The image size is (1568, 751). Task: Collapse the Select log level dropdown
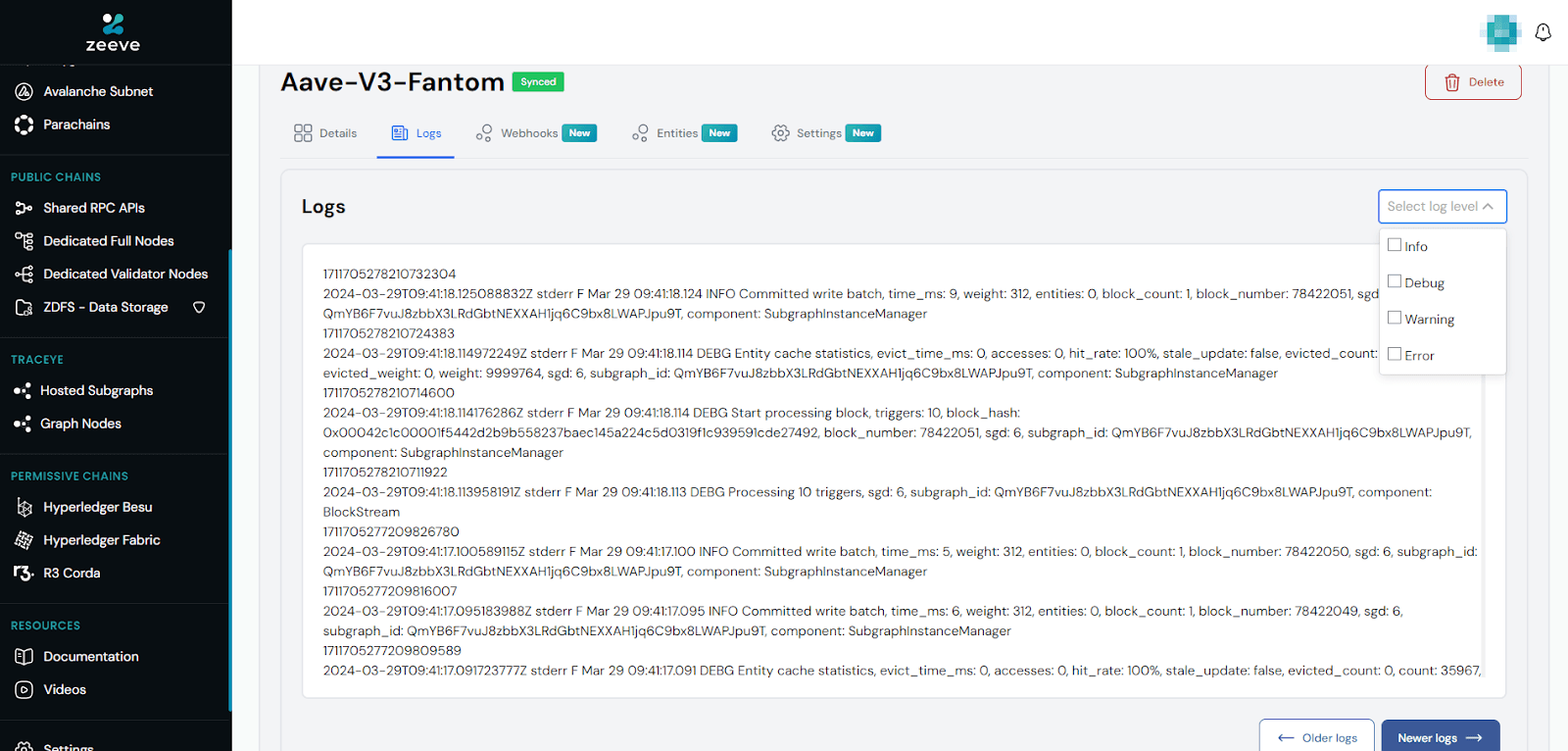pyautogui.click(x=1442, y=207)
